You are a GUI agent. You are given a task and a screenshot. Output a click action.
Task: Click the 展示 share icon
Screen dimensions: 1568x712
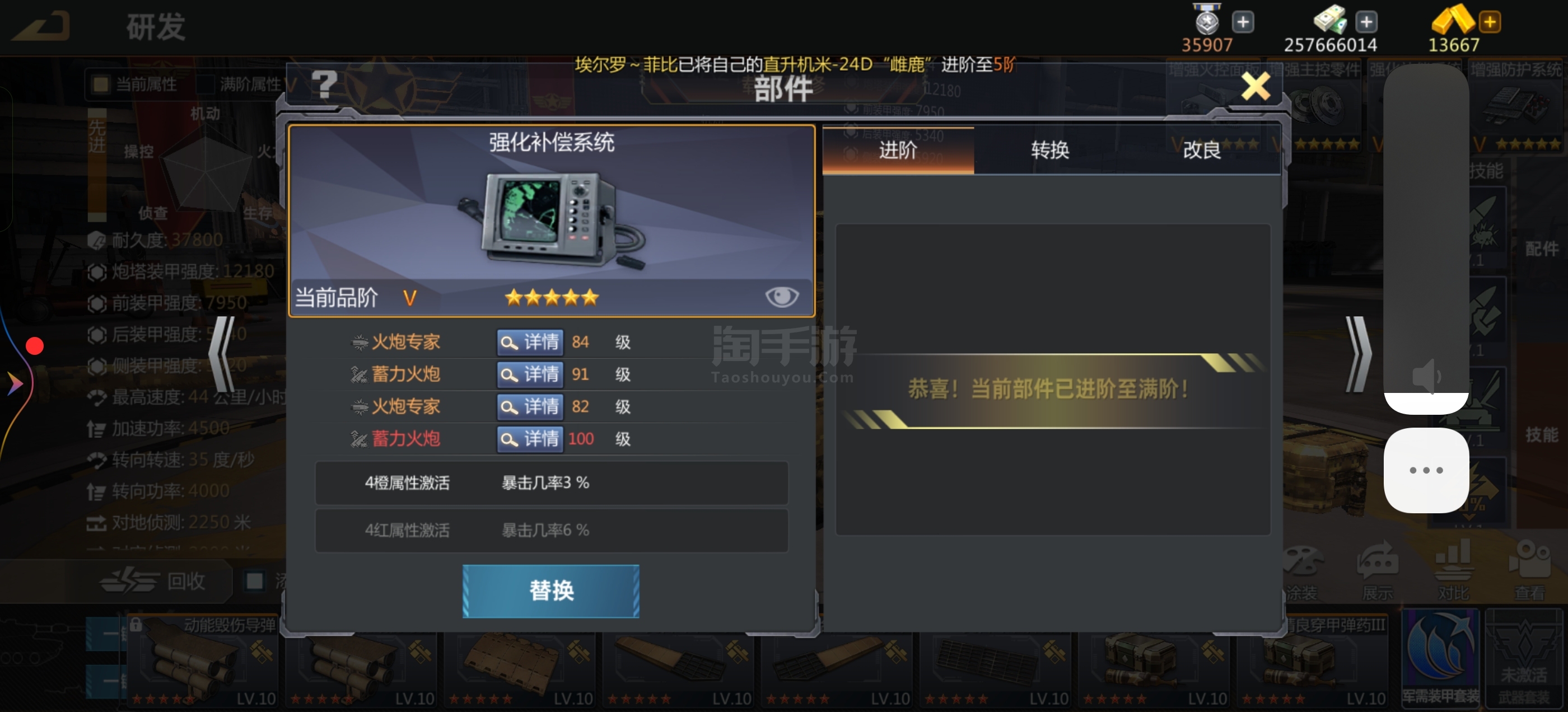click(1378, 571)
